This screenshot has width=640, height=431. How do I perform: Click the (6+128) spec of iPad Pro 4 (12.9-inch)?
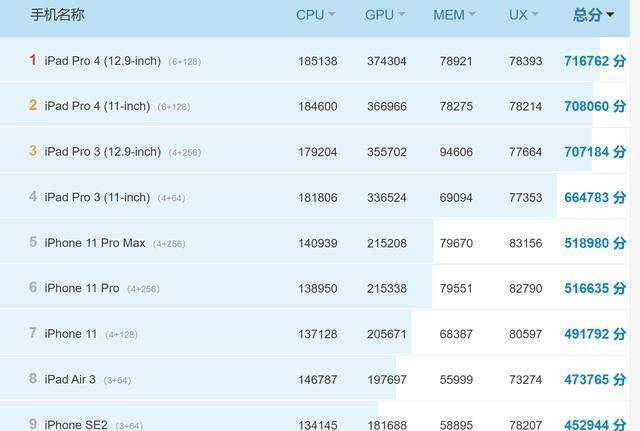[185, 62]
